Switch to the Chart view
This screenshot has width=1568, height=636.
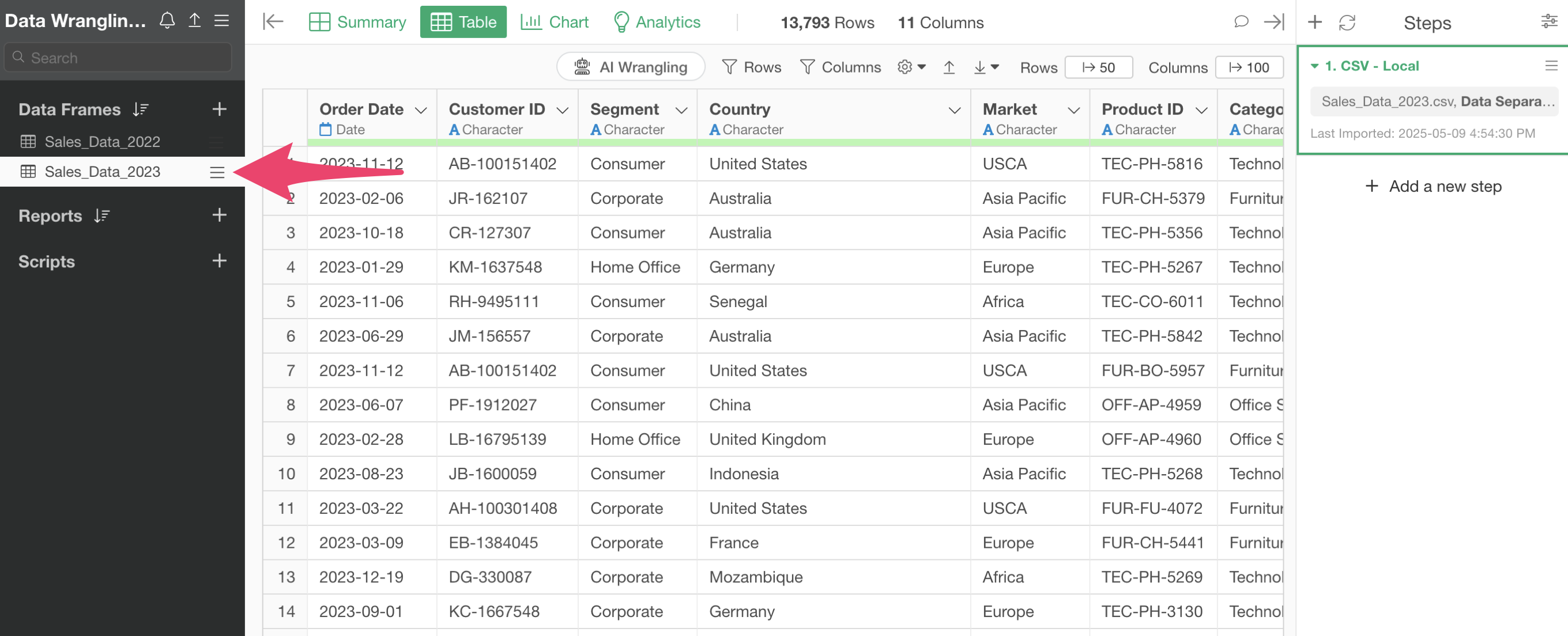tap(554, 22)
